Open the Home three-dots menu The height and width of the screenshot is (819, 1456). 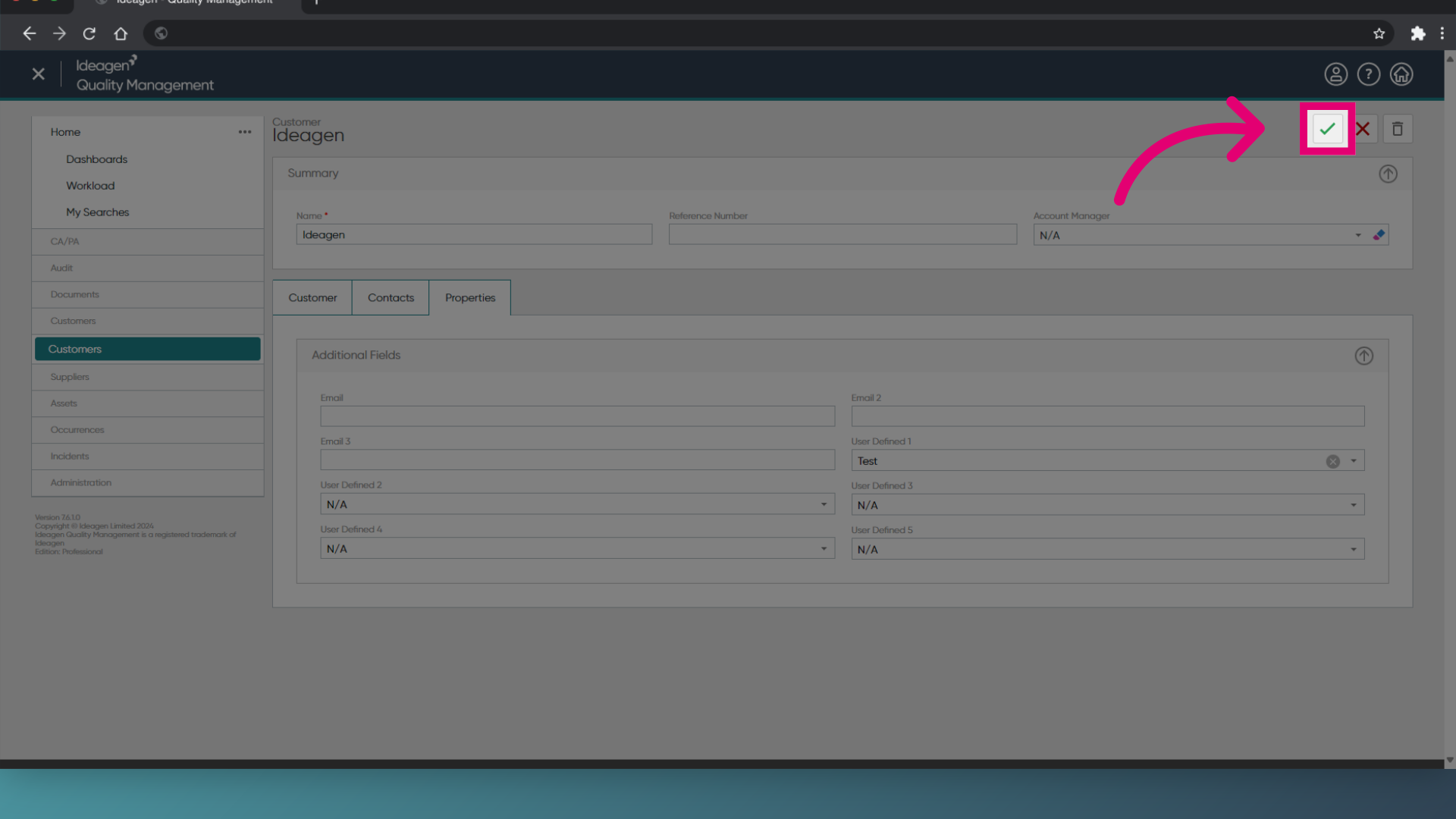pyautogui.click(x=245, y=132)
